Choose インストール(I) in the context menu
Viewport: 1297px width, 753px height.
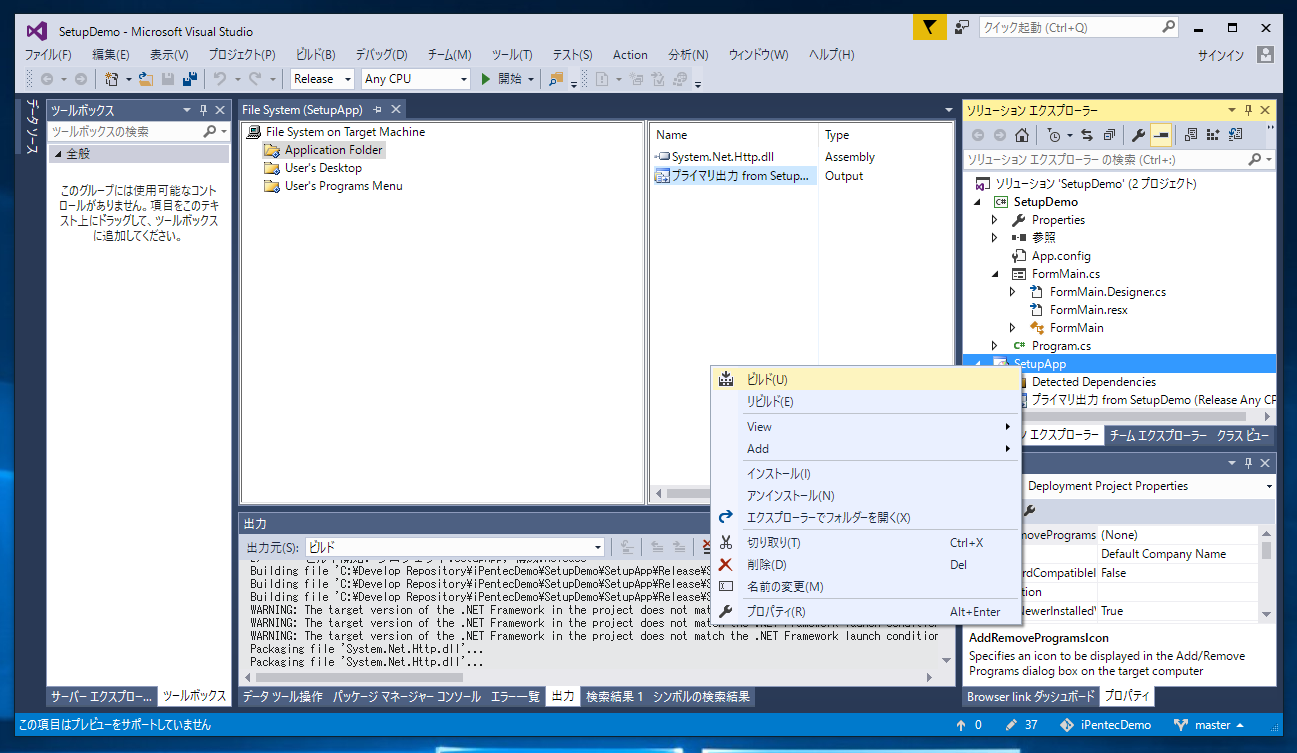(866, 474)
